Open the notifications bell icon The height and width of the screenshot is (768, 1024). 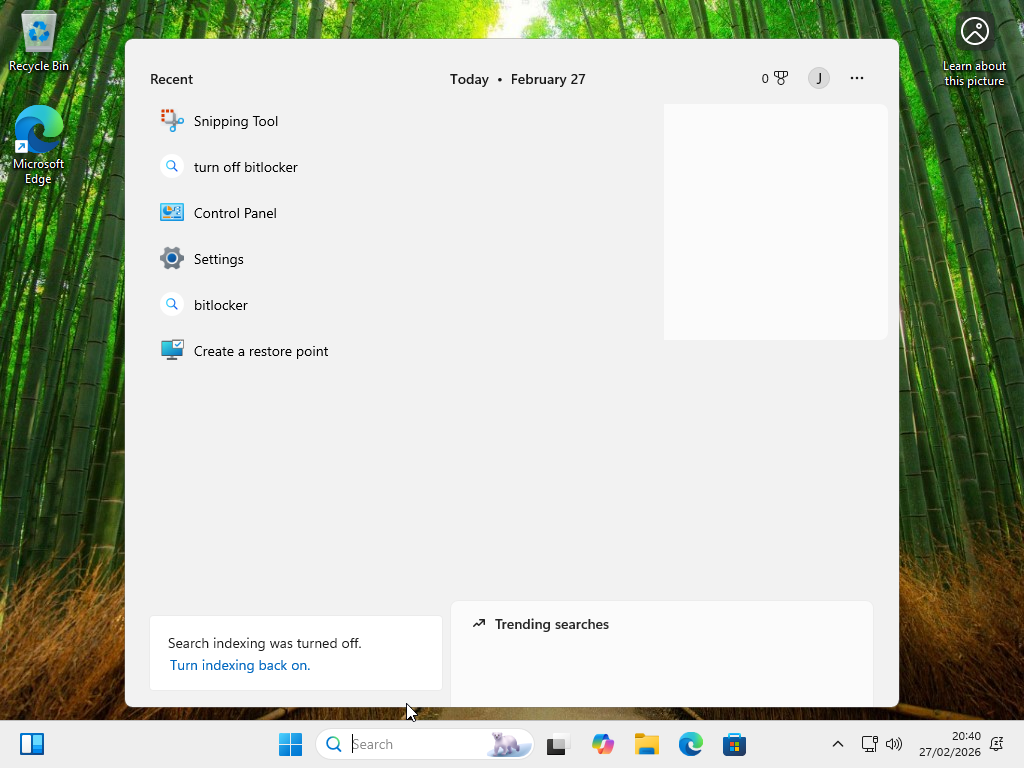pyautogui.click(x=997, y=744)
